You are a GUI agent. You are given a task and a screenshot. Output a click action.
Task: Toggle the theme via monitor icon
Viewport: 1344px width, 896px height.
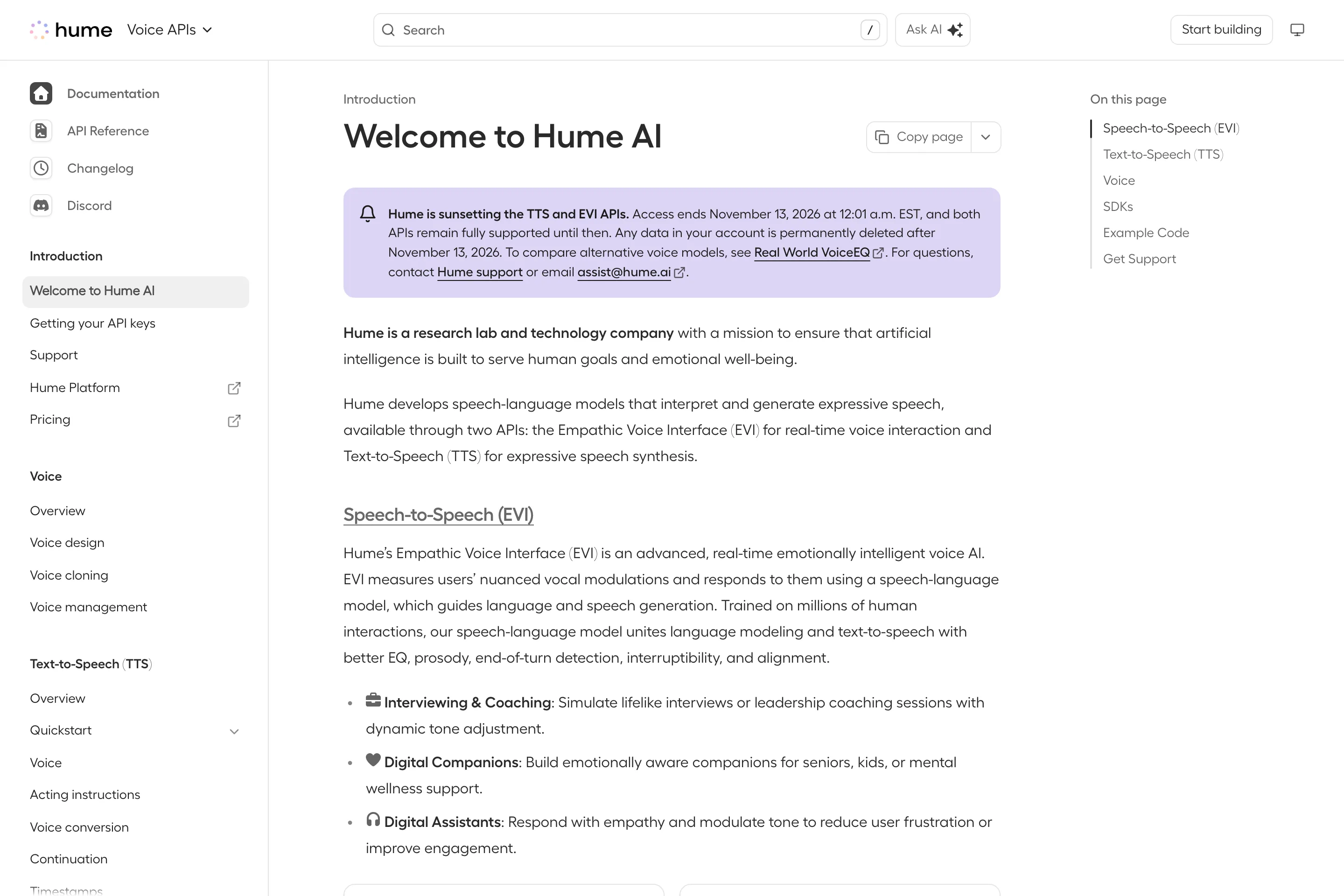click(x=1297, y=30)
